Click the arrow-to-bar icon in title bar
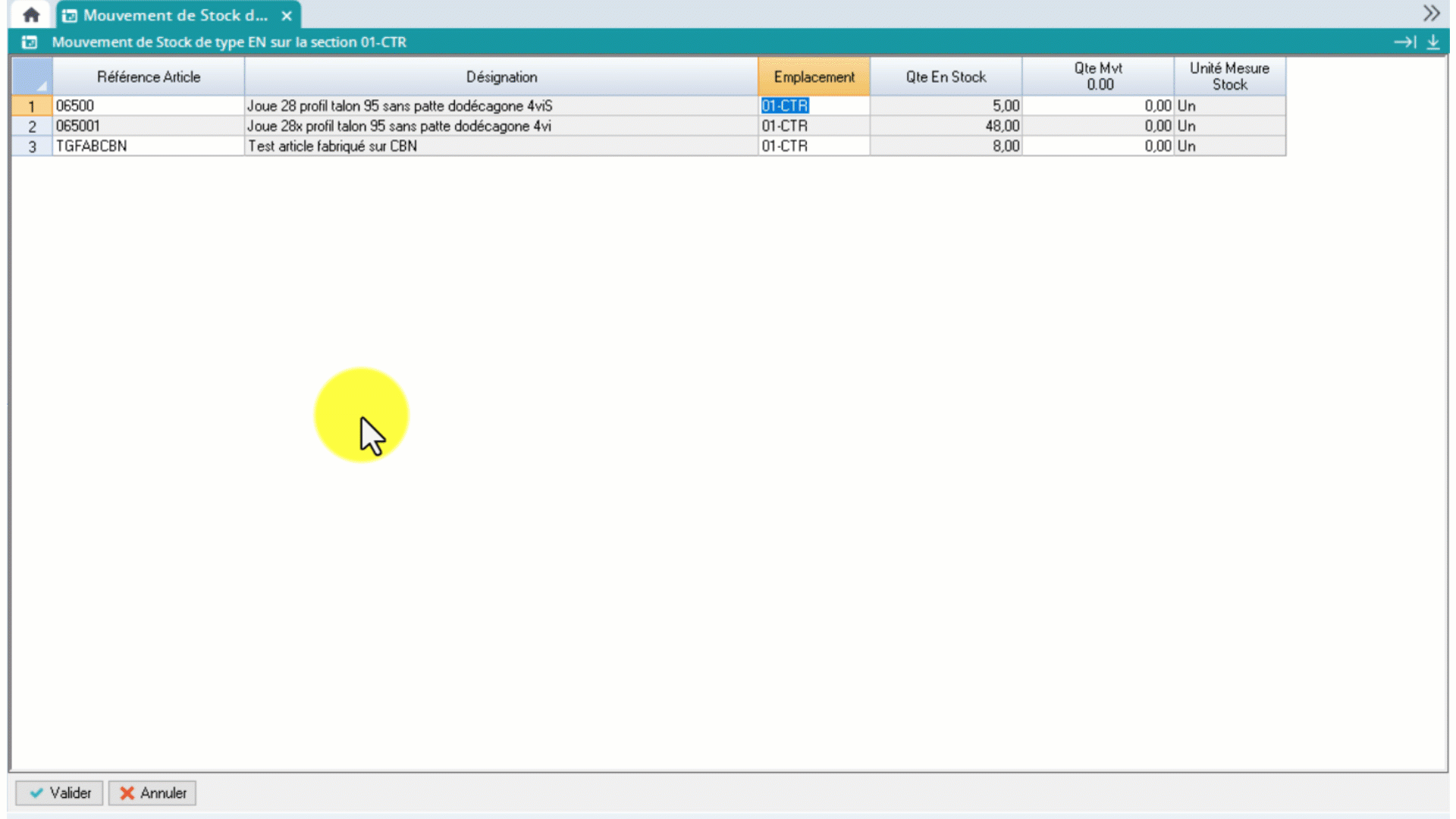The image size is (1456, 819). pos(1404,42)
